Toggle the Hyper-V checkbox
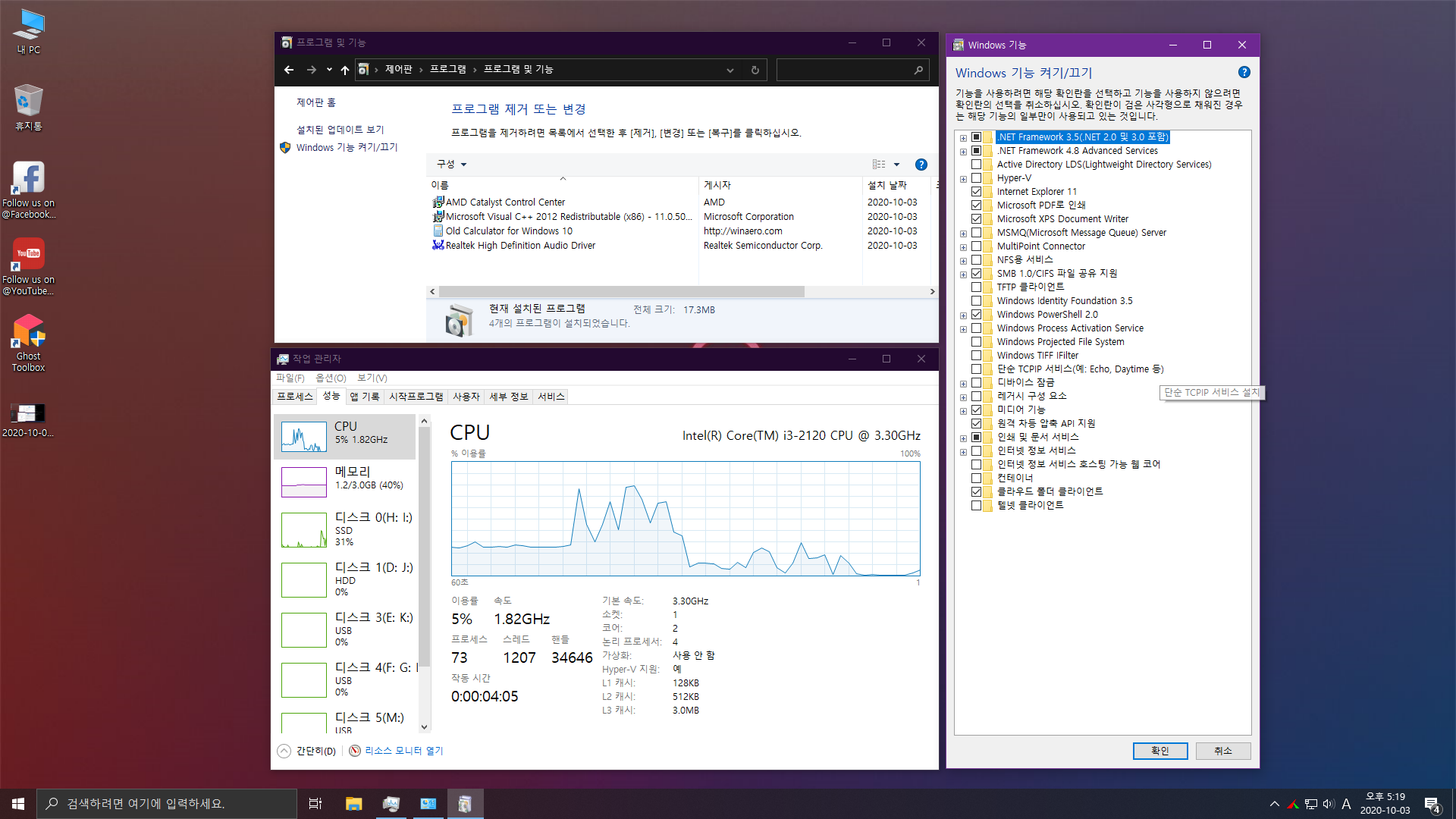Viewport: 1456px width, 819px height. [977, 178]
